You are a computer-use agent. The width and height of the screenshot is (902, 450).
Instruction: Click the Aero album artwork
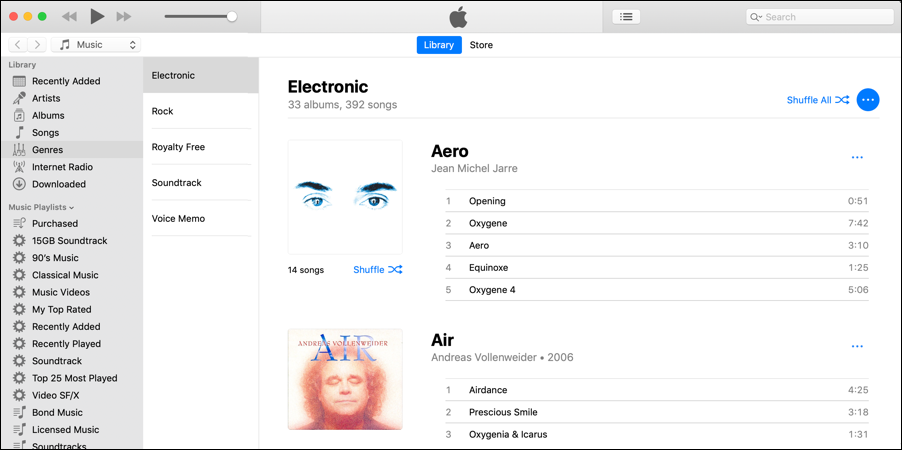click(x=345, y=197)
